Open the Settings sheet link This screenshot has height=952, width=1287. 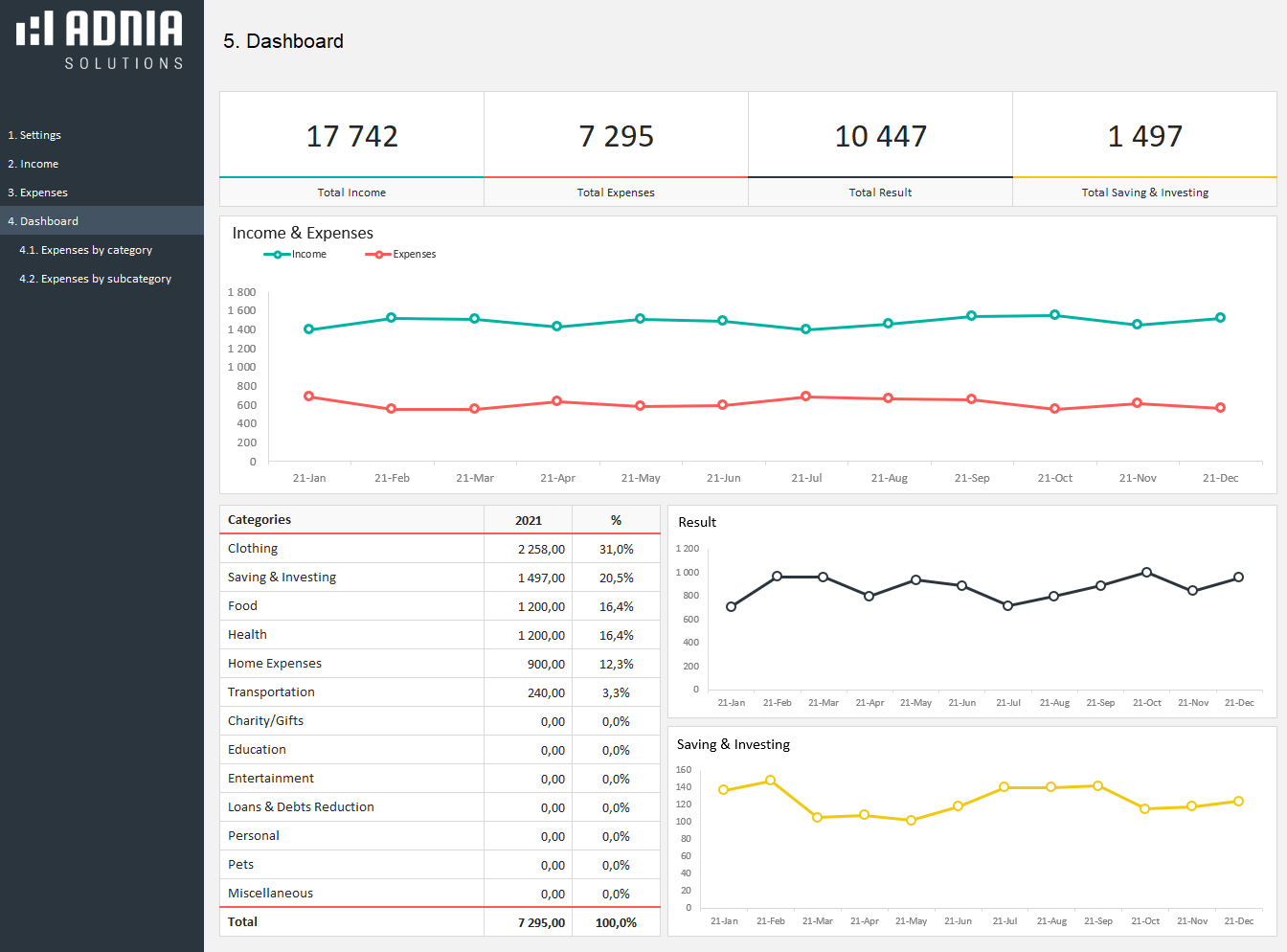[34, 135]
